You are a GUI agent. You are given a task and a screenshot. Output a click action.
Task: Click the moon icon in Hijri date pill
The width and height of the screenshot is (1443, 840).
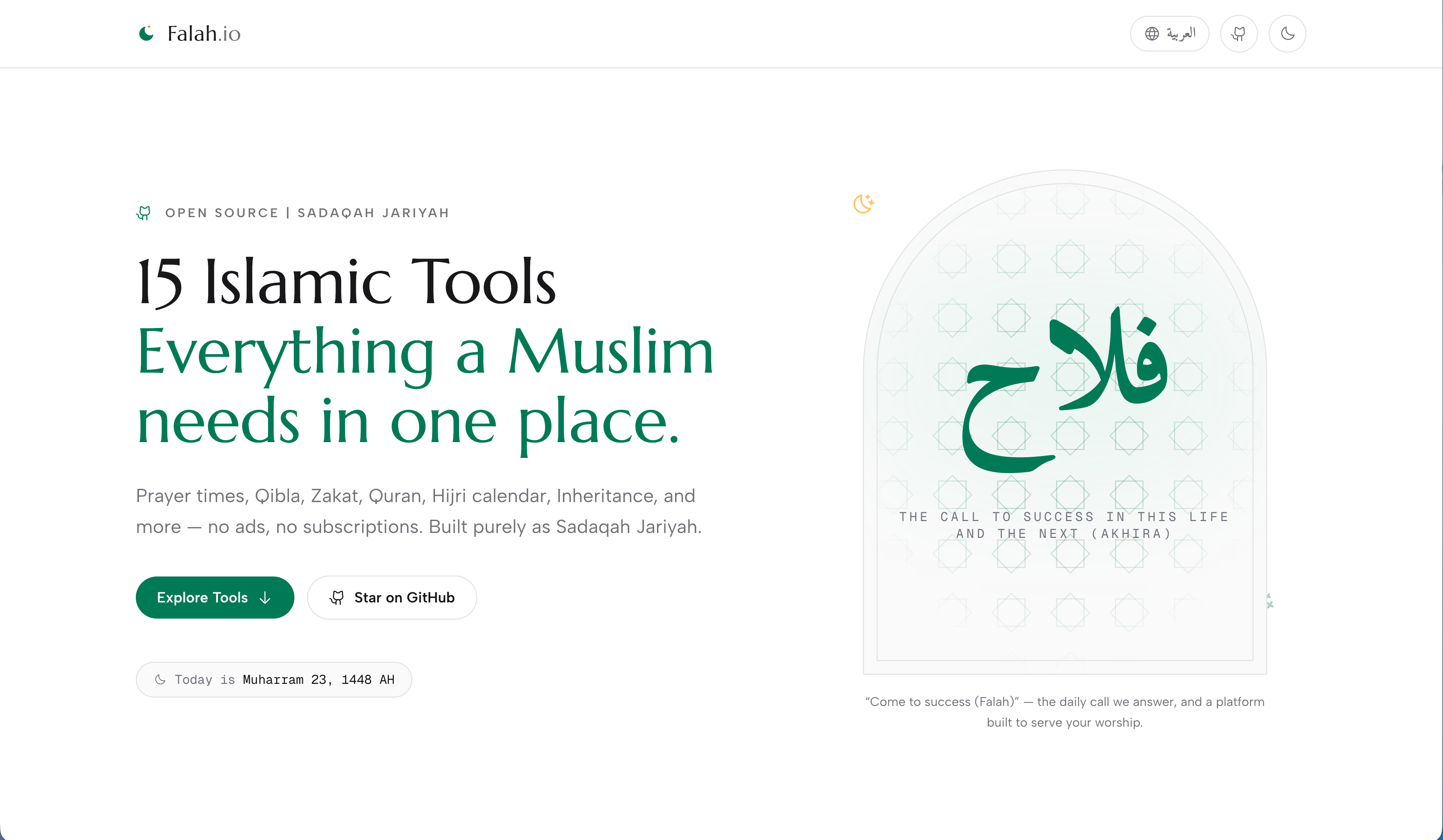(x=160, y=680)
